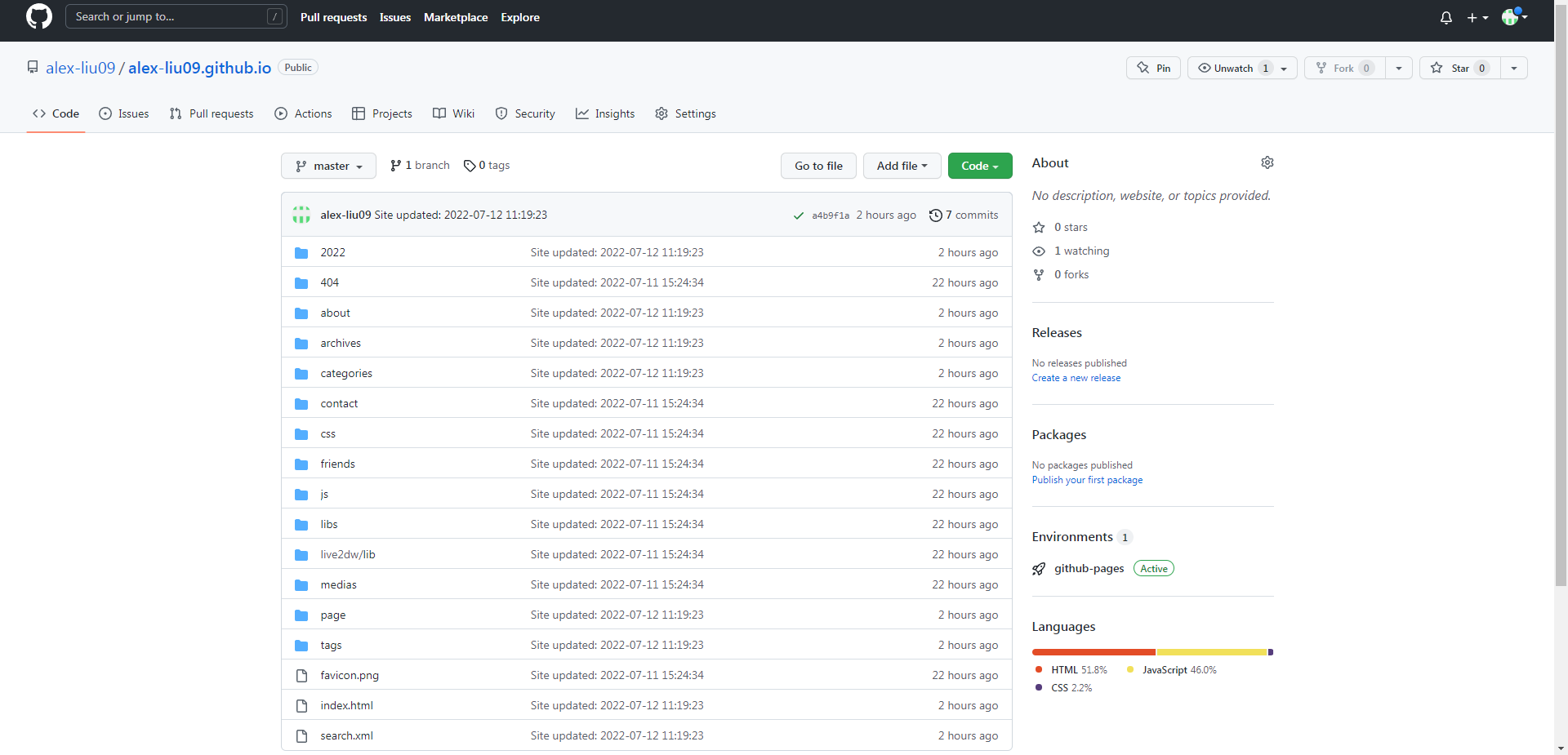Click the red HTML segment of language bar
Viewport: 1568px width, 755px height.
coord(1093,652)
